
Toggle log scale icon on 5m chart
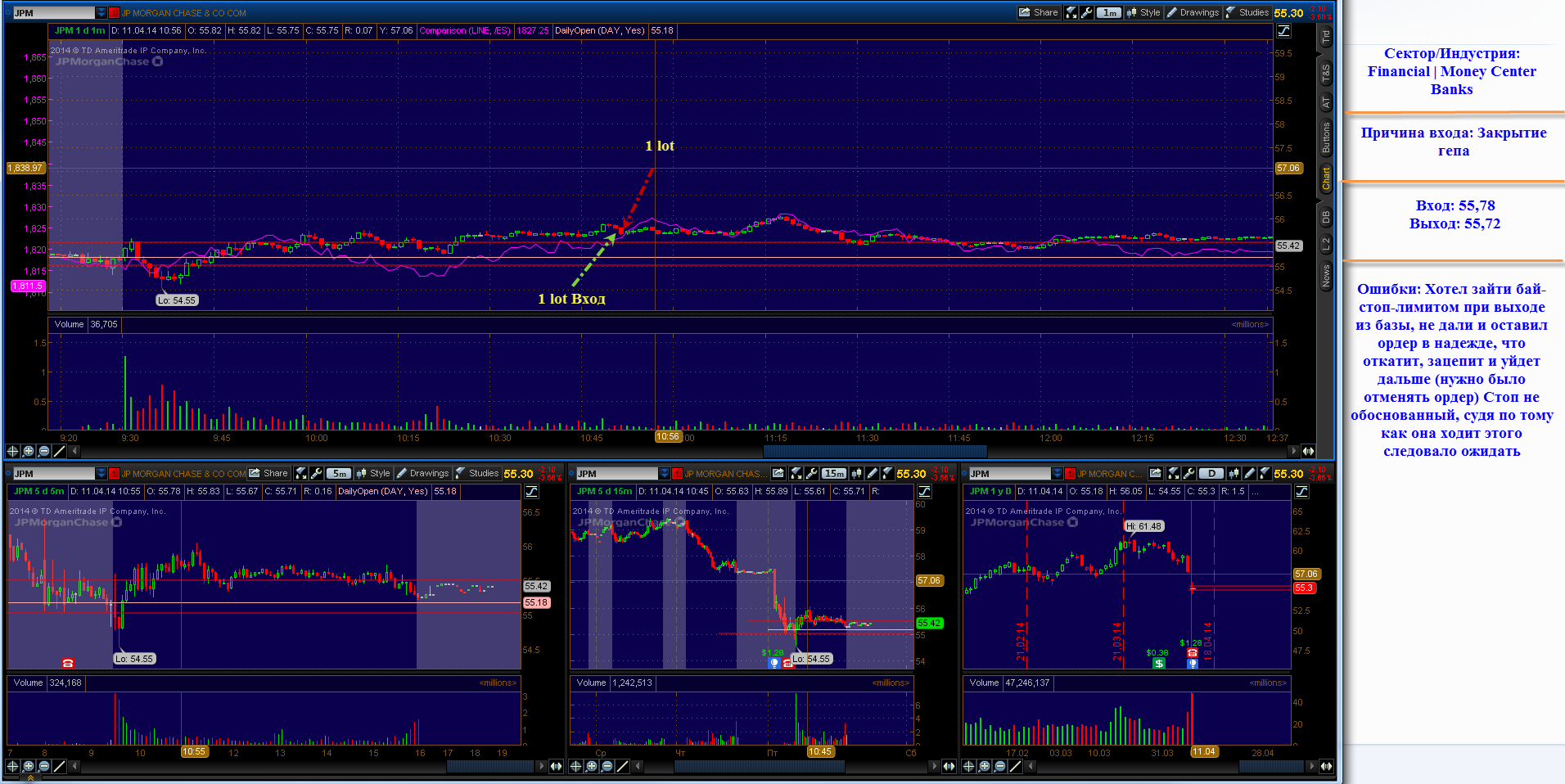point(531,492)
